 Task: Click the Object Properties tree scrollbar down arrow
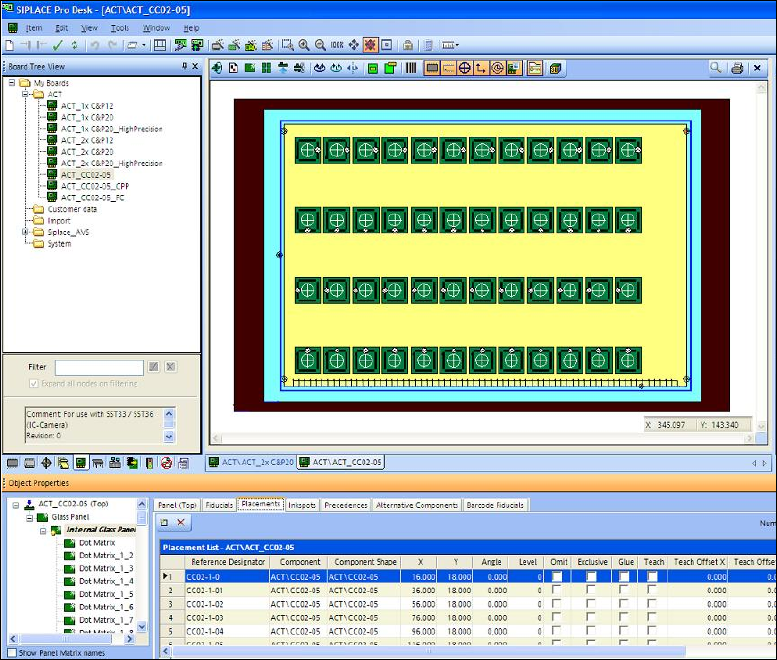pyautogui.click(x=142, y=626)
